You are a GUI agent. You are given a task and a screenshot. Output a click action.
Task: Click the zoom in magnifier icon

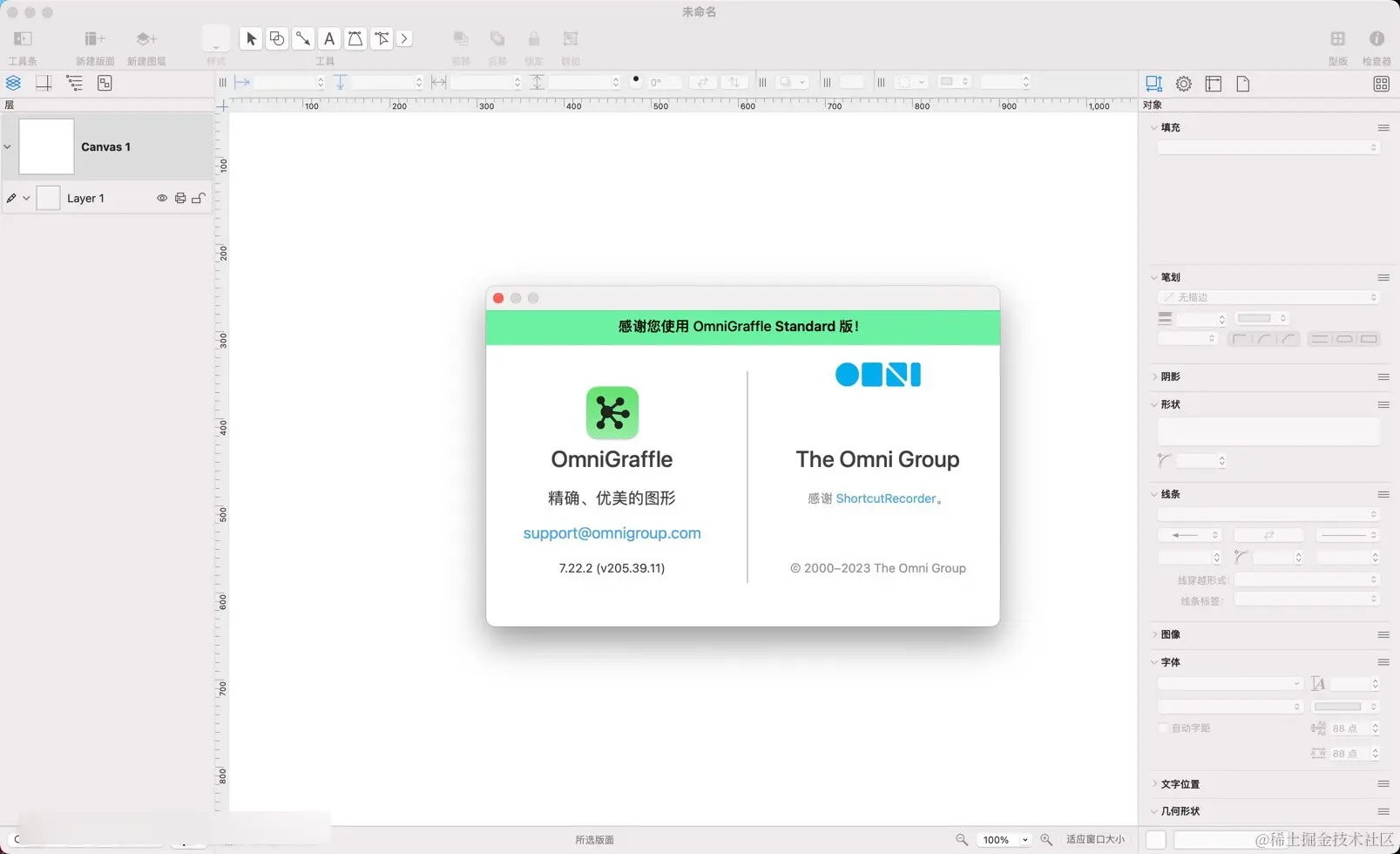(1046, 839)
